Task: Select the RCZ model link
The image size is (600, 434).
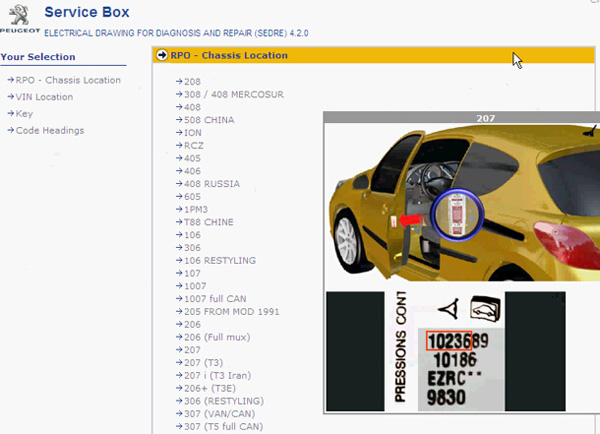Action: 194,145
